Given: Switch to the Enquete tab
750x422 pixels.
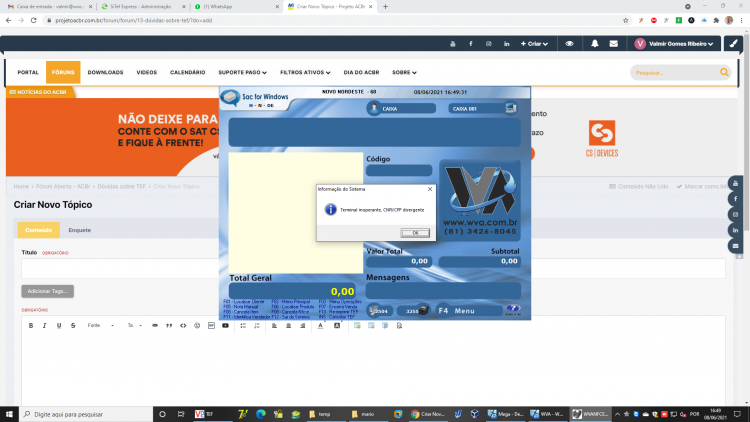Looking at the screenshot, I should [x=79, y=230].
